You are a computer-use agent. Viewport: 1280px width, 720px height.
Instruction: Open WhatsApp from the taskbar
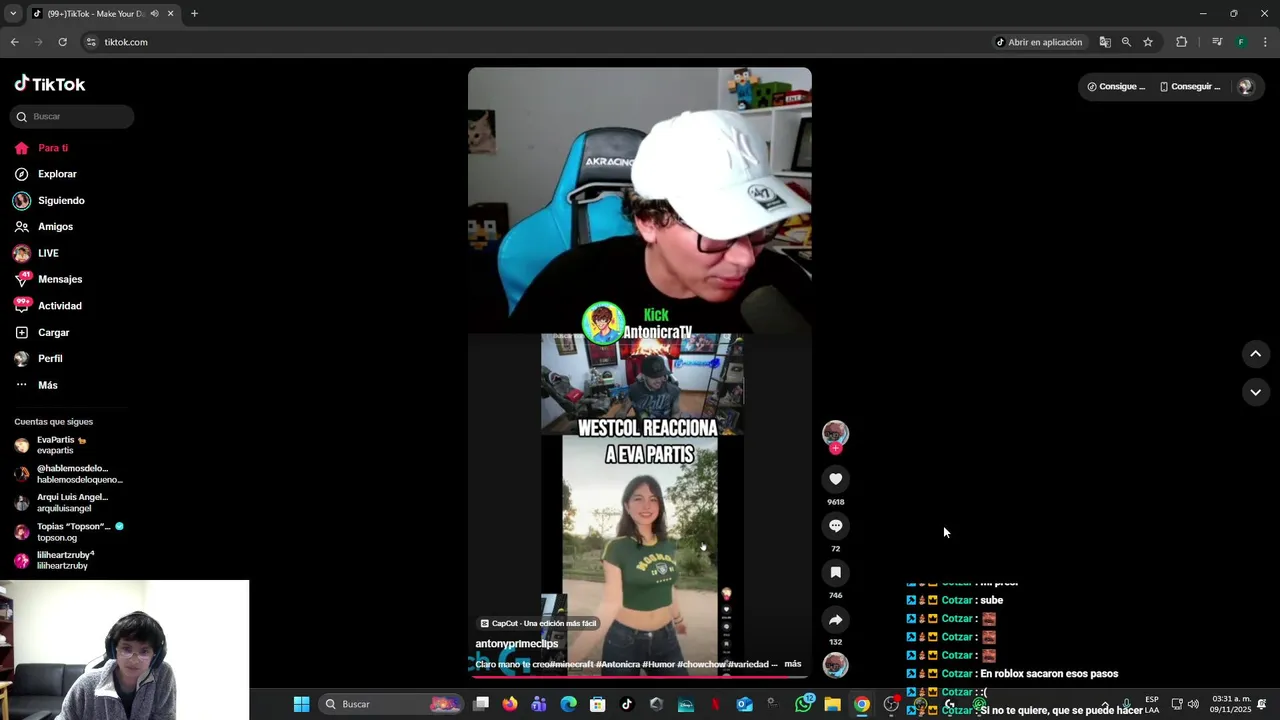804,704
